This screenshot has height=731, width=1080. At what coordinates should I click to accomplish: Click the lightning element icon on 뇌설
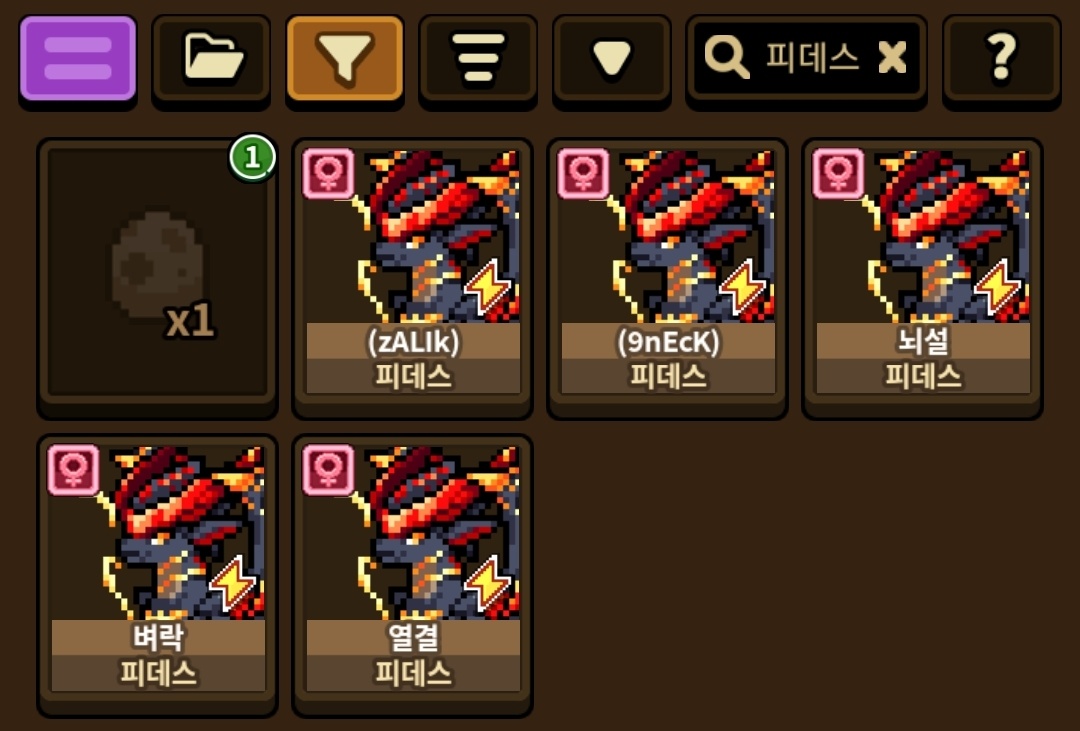point(997,286)
